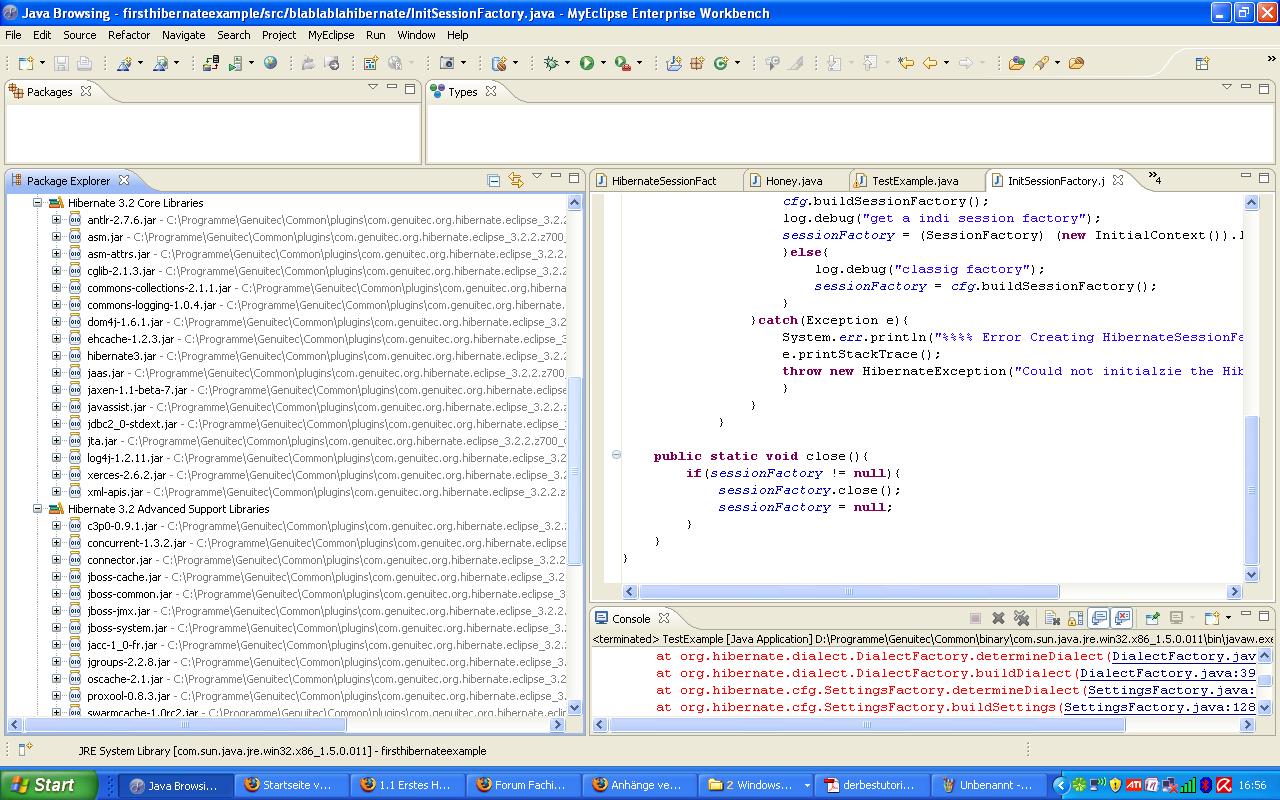Click Open Console icon in Console view

(x=1212, y=619)
